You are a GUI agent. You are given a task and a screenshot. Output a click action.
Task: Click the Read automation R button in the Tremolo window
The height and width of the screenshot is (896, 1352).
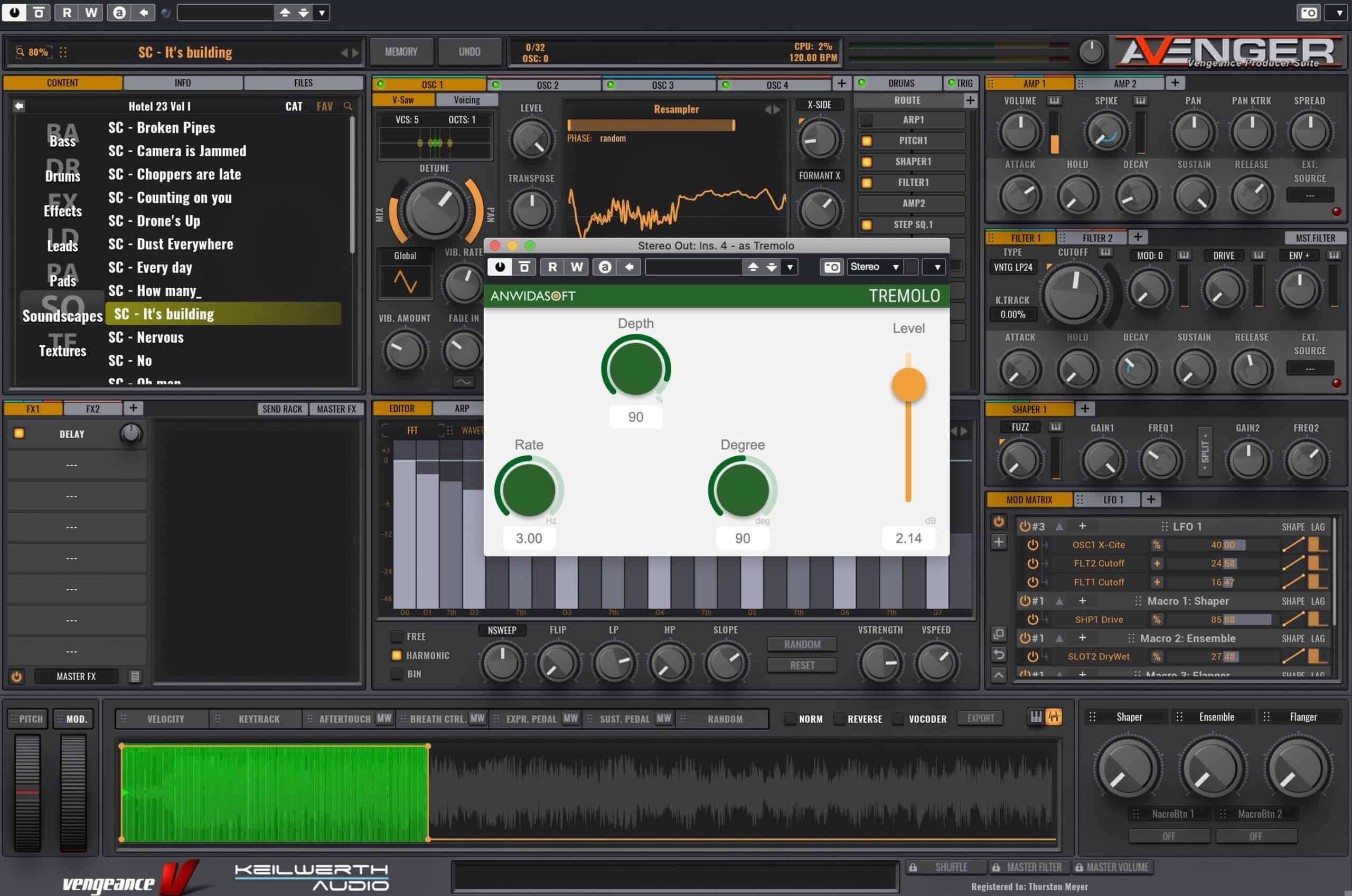pyautogui.click(x=552, y=267)
